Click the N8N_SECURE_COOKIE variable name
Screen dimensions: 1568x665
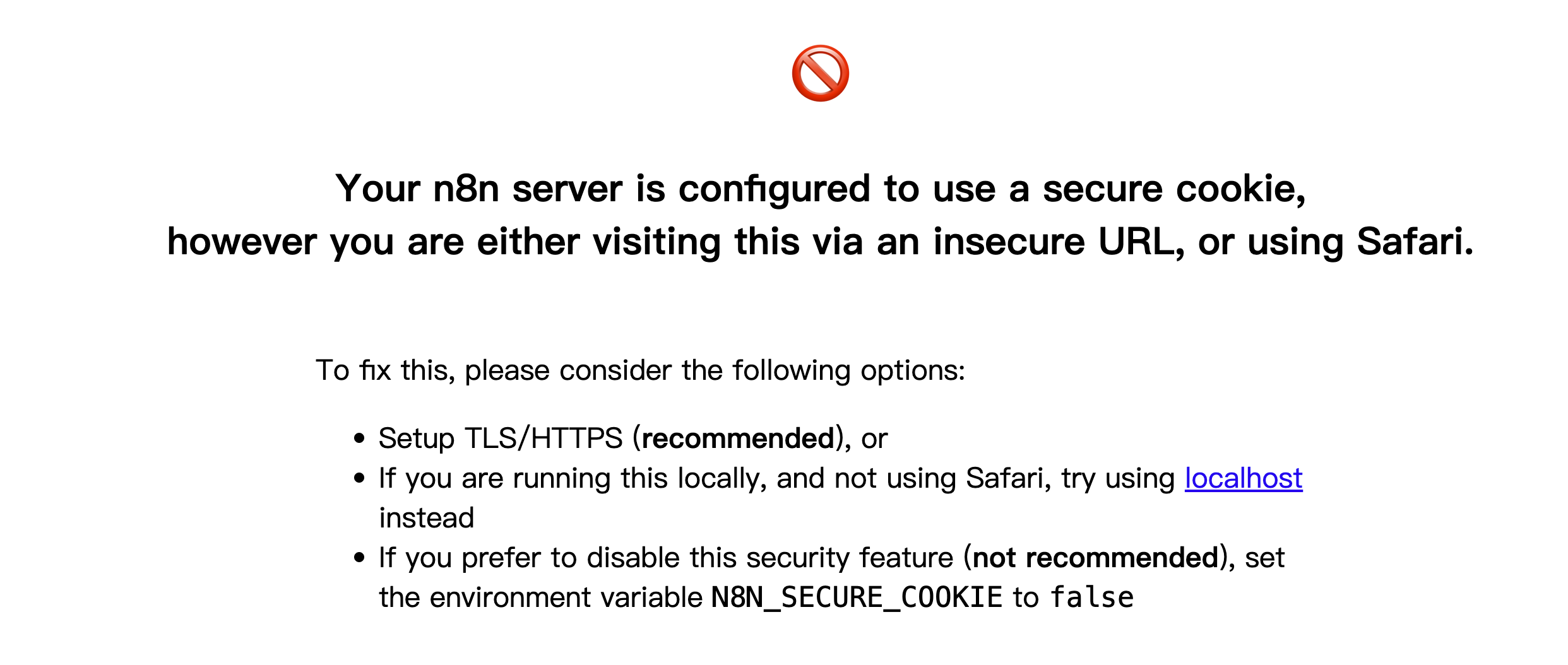(x=857, y=597)
